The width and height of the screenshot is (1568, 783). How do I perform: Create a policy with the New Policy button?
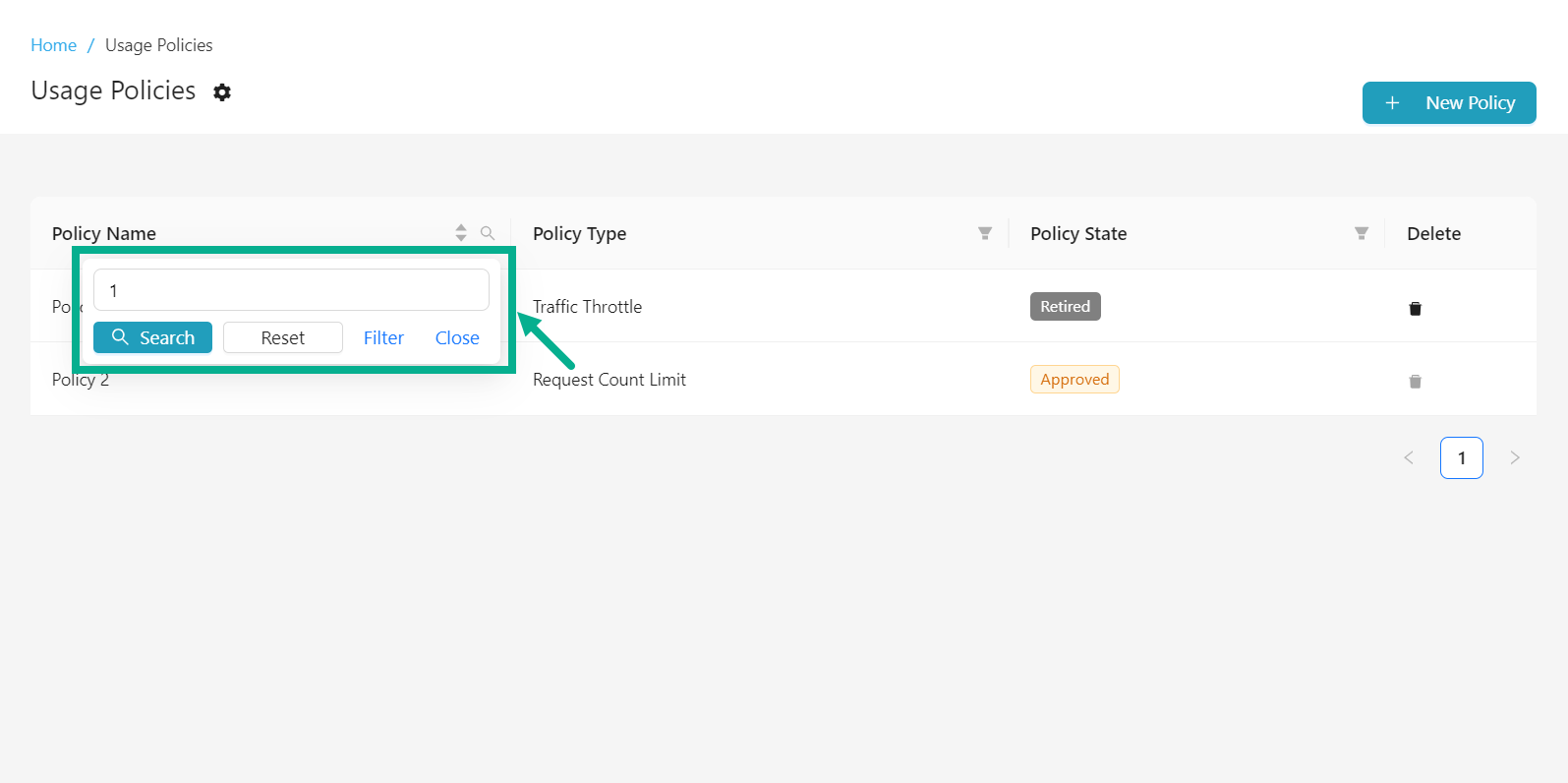pyautogui.click(x=1448, y=103)
